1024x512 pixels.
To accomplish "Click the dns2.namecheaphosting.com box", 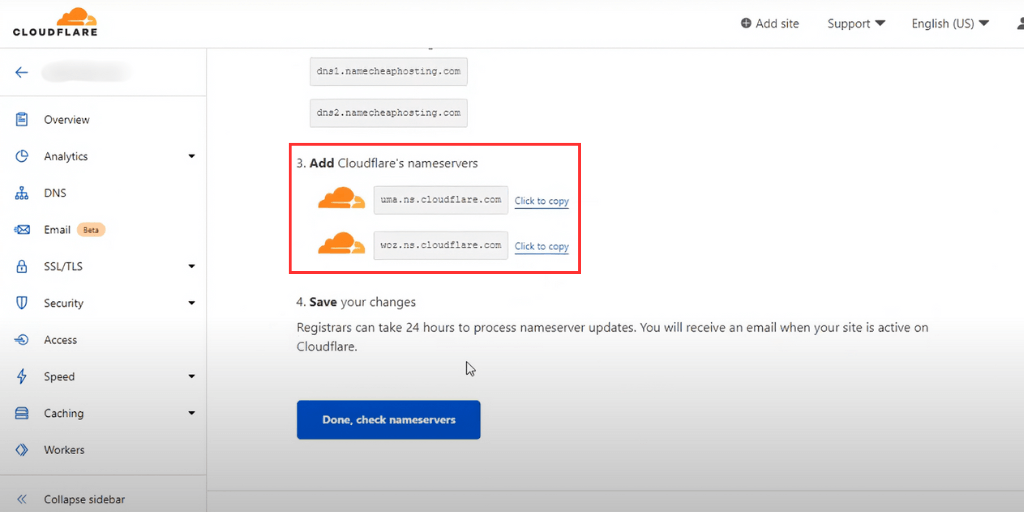I will tap(389, 113).
